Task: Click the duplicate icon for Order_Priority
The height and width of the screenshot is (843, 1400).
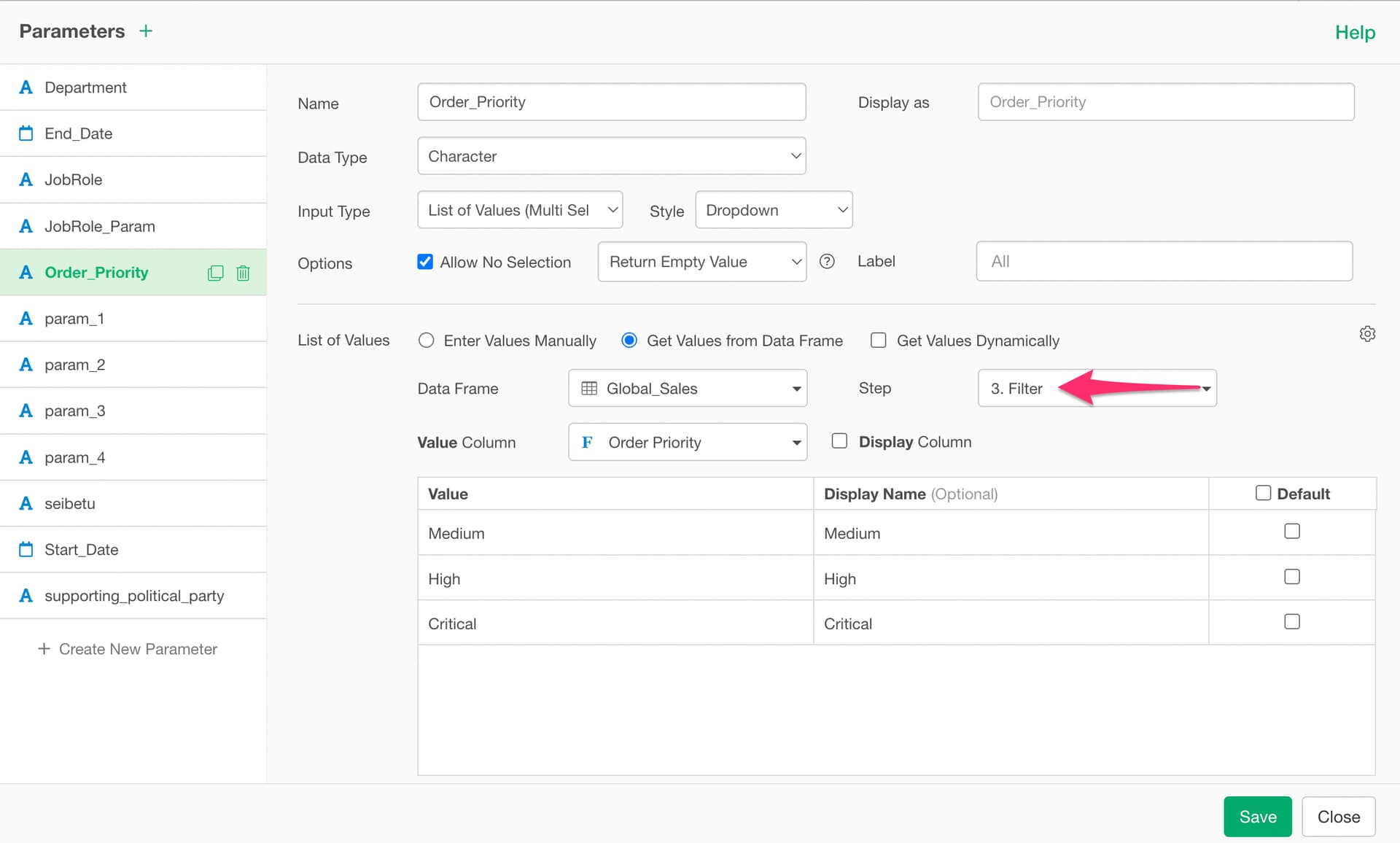Action: click(x=215, y=273)
